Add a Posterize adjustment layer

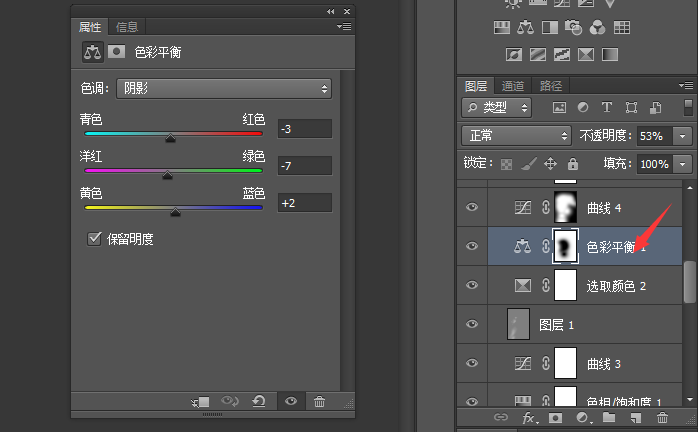(x=538, y=55)
